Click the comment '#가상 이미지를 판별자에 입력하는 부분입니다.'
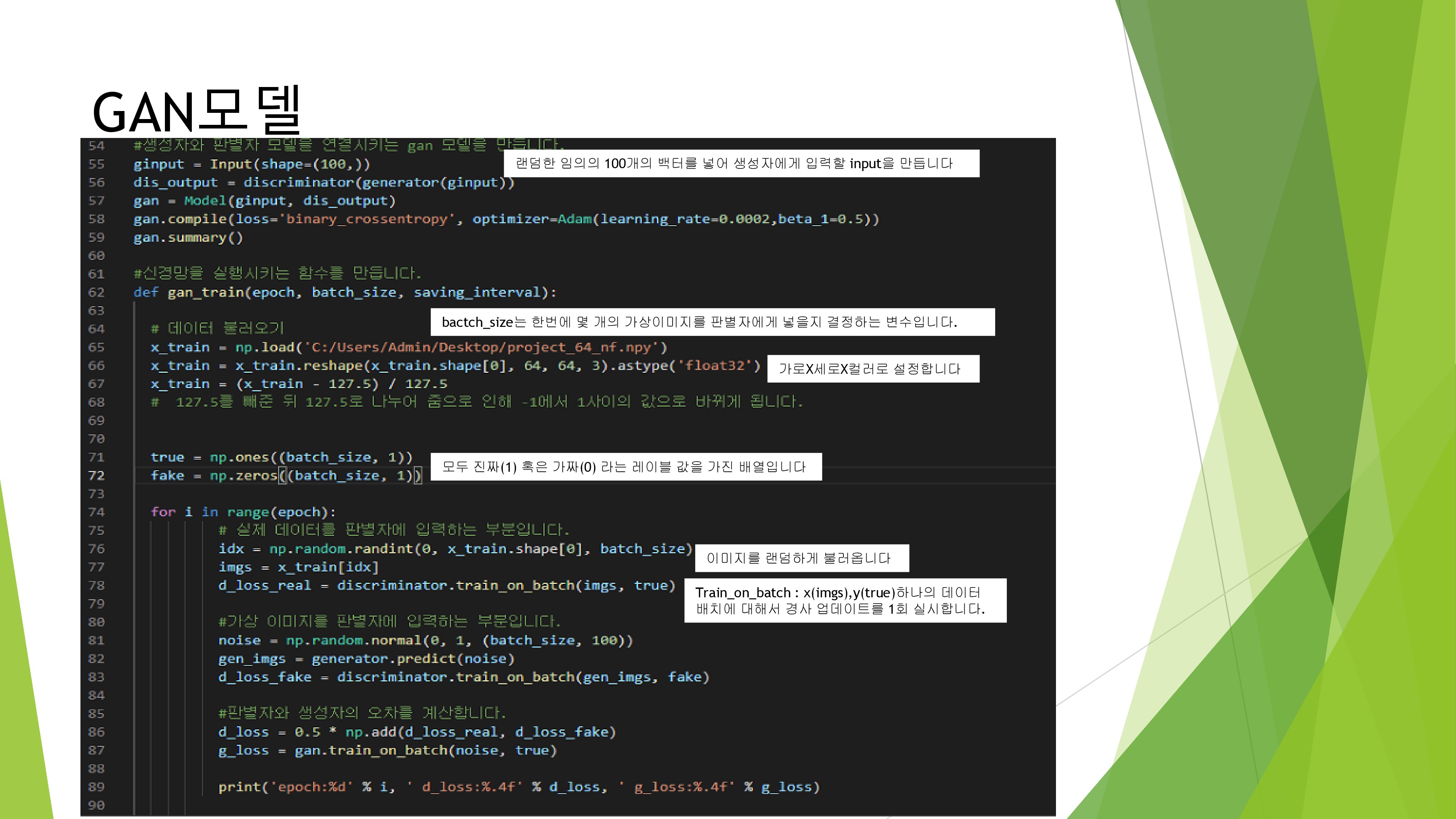1456x819 pixels. (x=389, y=622)
